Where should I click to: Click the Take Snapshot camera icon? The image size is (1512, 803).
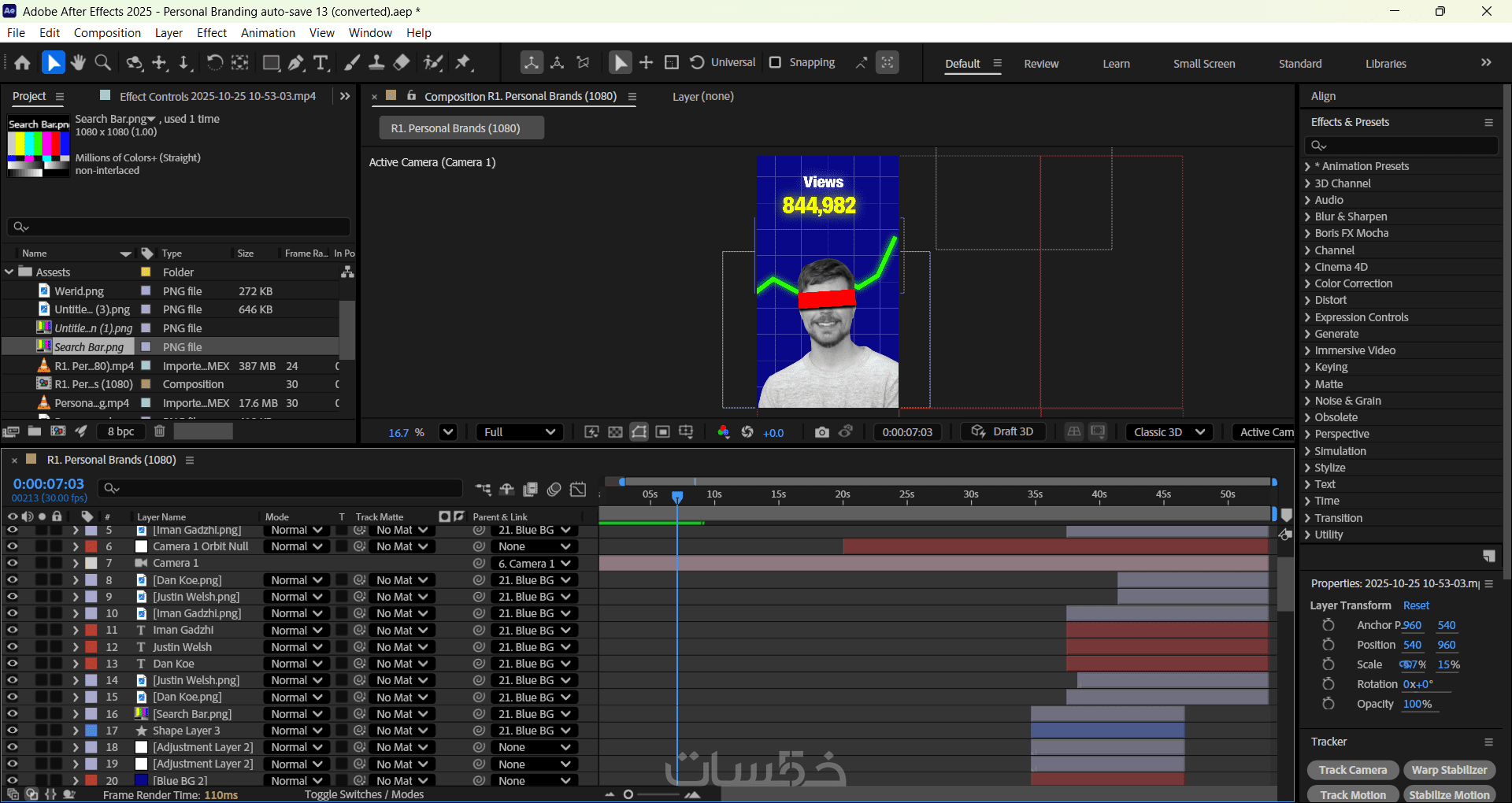821,432
